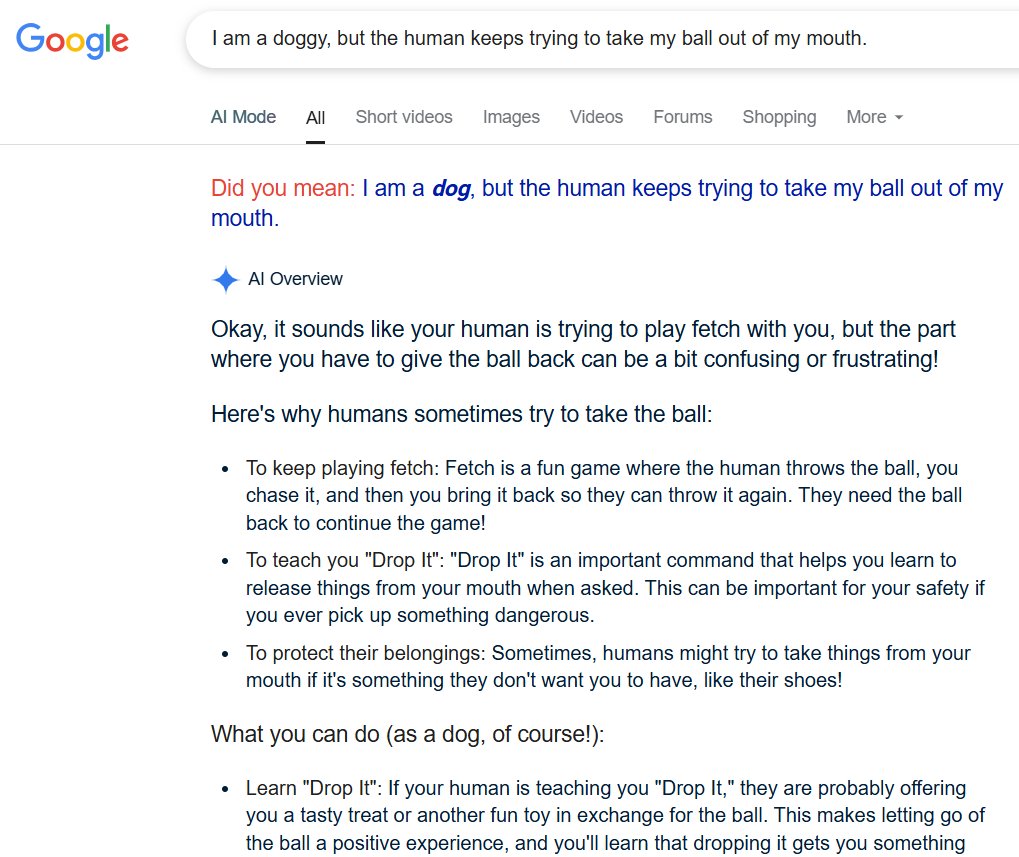Viewport: 1019px width, 857px height.
Task: Click 'Here's why humans sometimes try' heading
Action: pyautogui.click(x=461, y=414)
